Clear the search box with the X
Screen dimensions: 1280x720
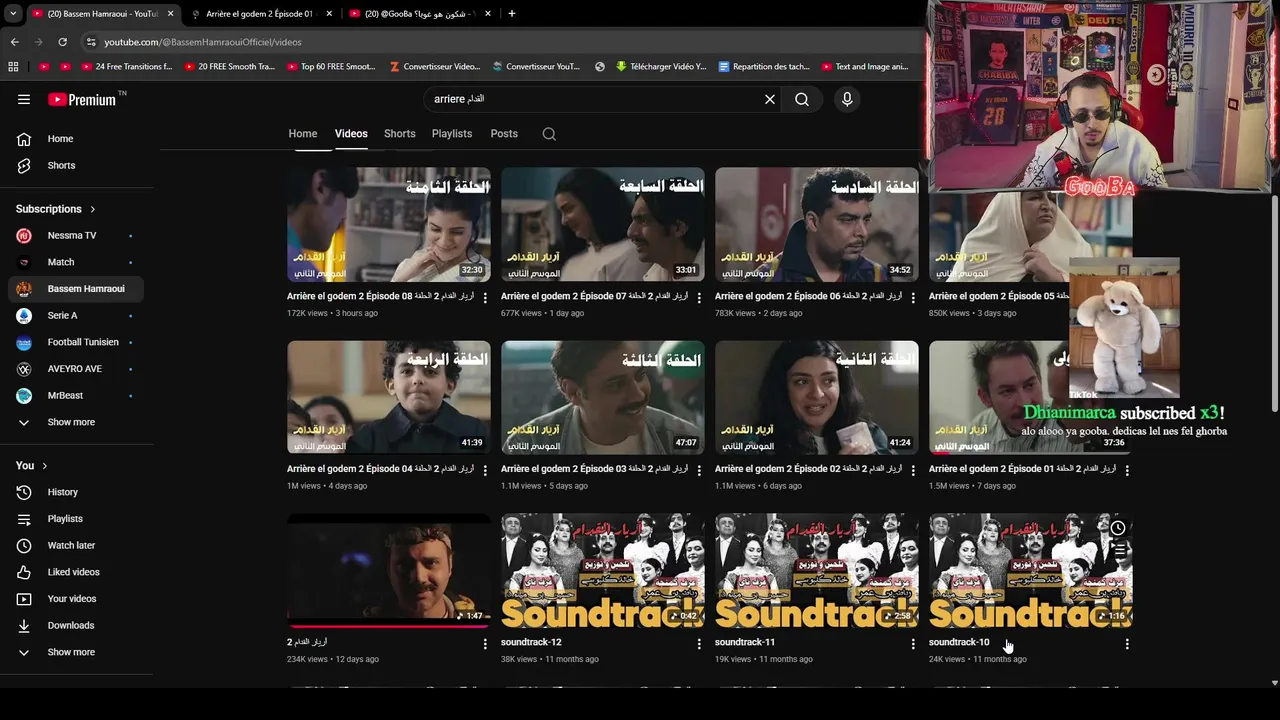pyautogui.click(x=770, y=99)
